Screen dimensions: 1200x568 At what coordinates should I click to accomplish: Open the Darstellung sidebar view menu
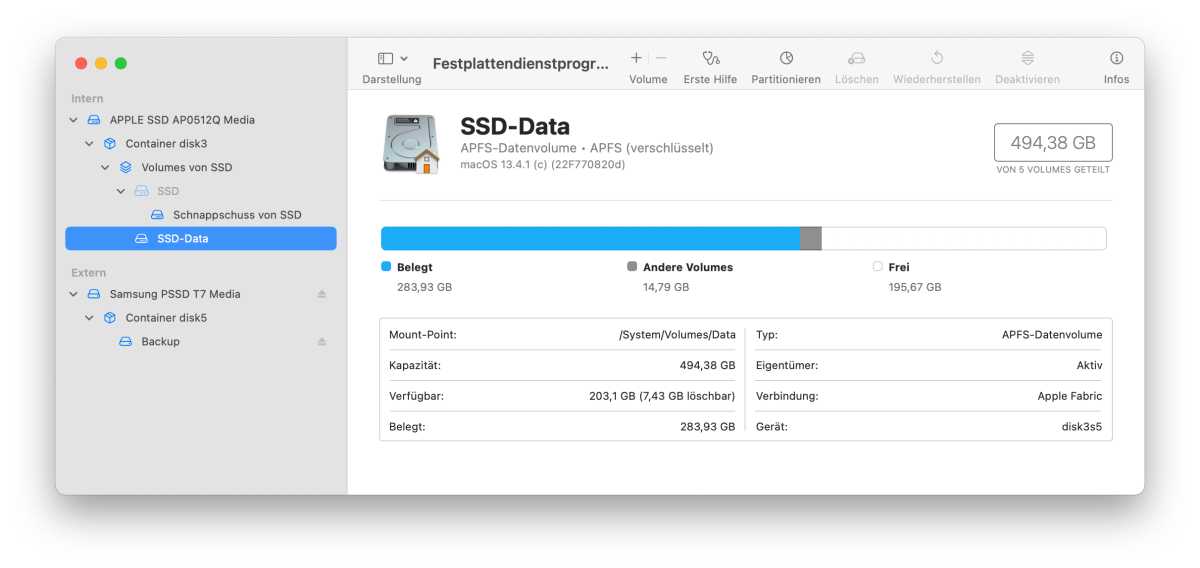pos(392,59)
